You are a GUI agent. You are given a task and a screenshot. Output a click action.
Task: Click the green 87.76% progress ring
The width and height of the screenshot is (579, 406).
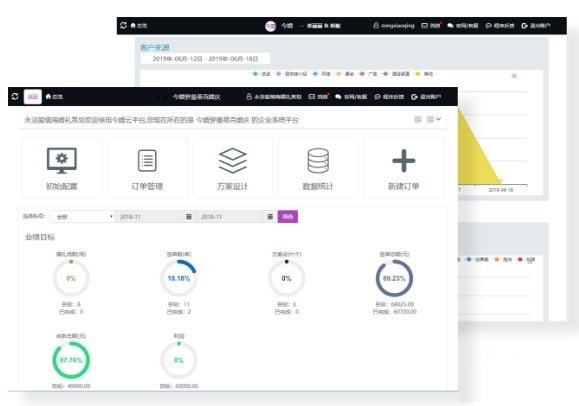pos(71,360)
